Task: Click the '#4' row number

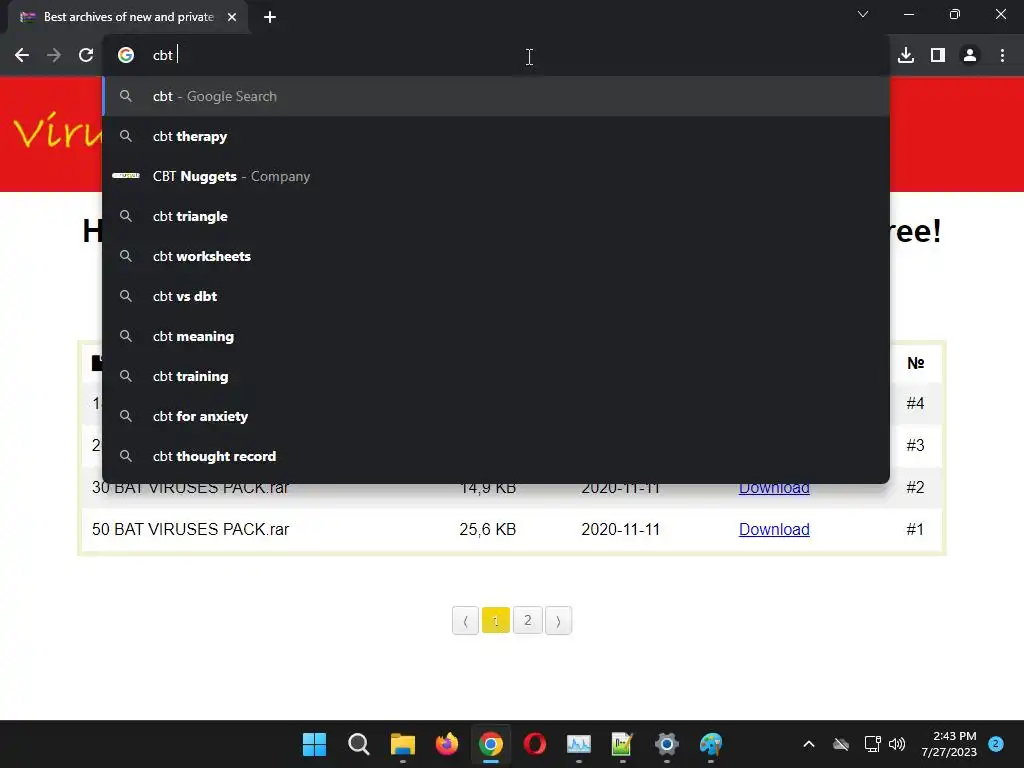Action: (915, 404)
